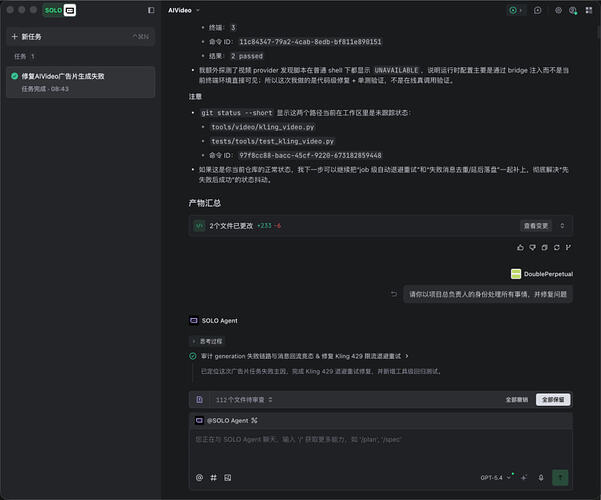The height and width of the screenshot is (500, 601).
Task: Click the file icon in pending review bar
Action: (199, 400)
